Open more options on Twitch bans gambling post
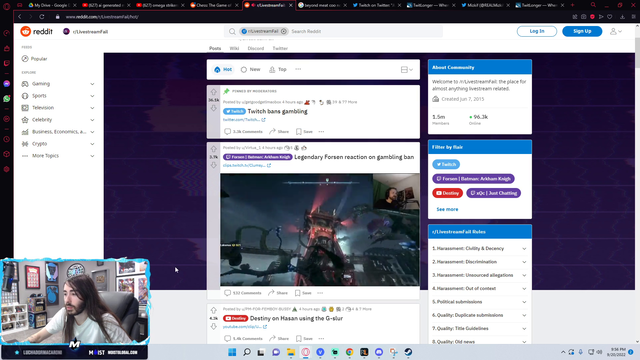 pyautogui.click(x=322, y=131)
